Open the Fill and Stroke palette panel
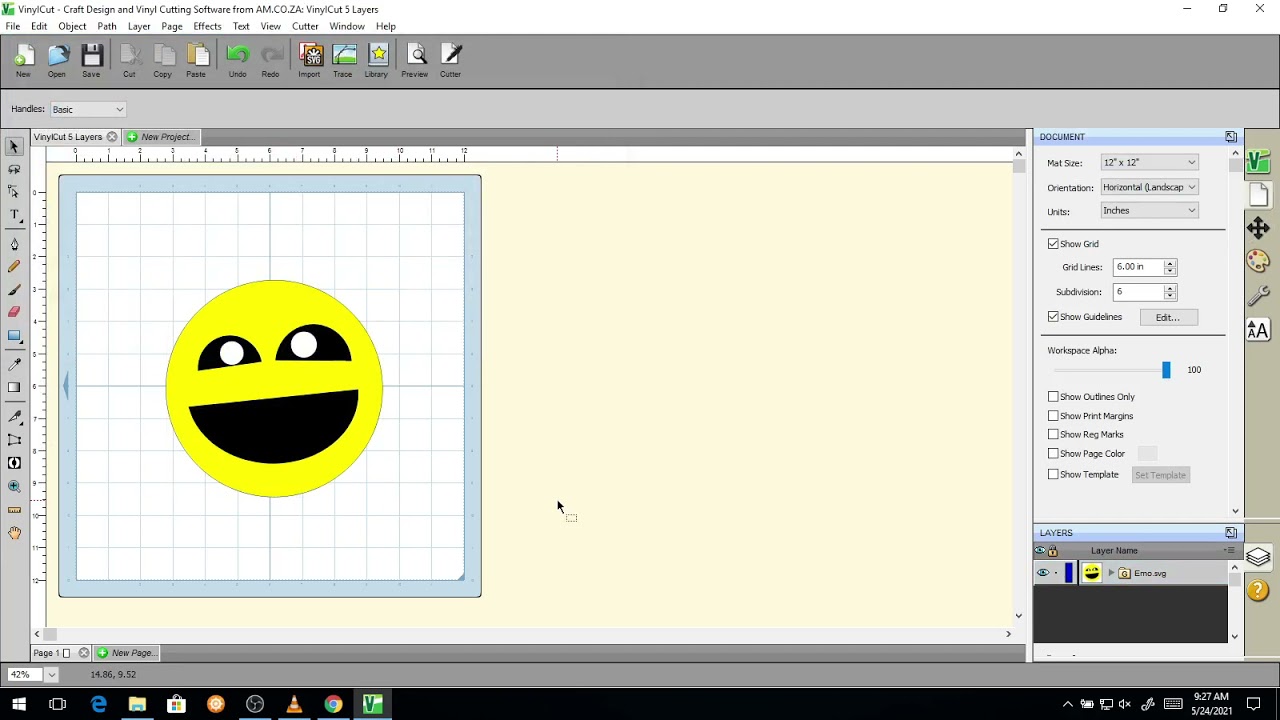1280x720 pixels. coord(1258,262)
